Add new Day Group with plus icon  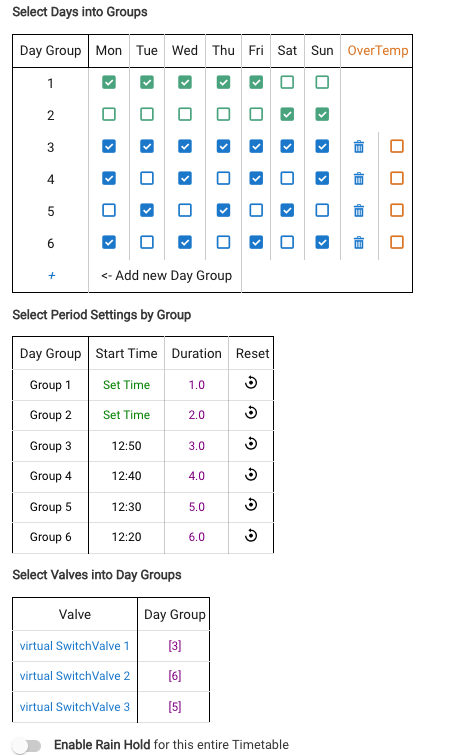51,275
